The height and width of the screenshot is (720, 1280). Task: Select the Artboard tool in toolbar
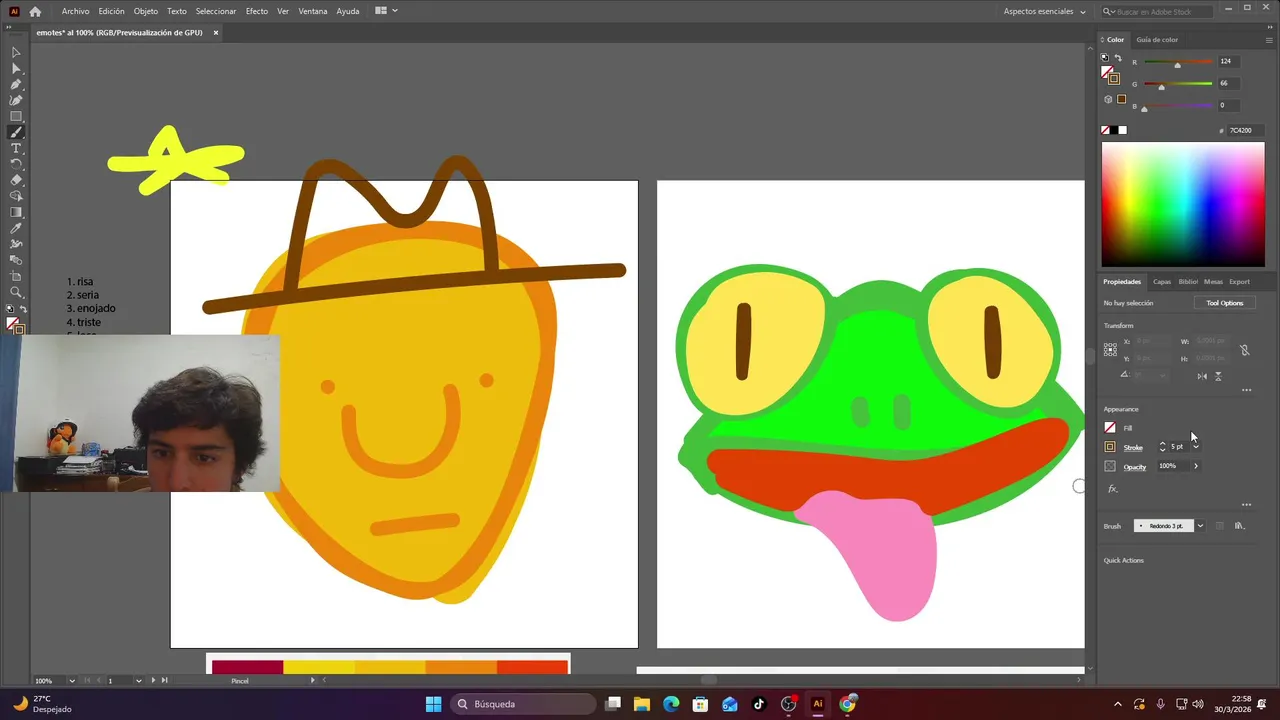[16, 276]
